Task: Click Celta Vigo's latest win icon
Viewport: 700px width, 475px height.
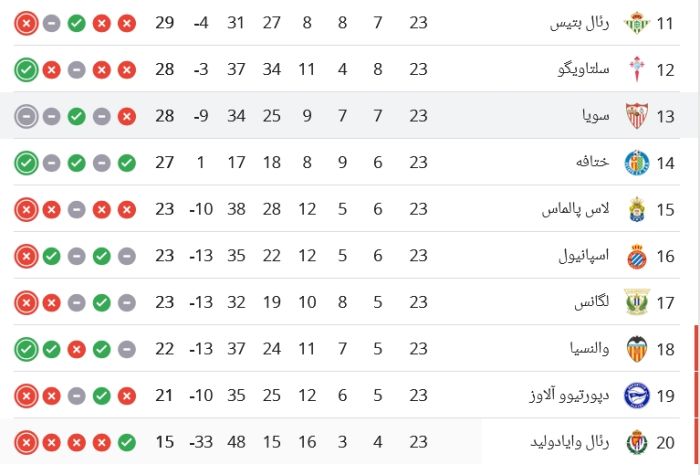Action: 26,70
